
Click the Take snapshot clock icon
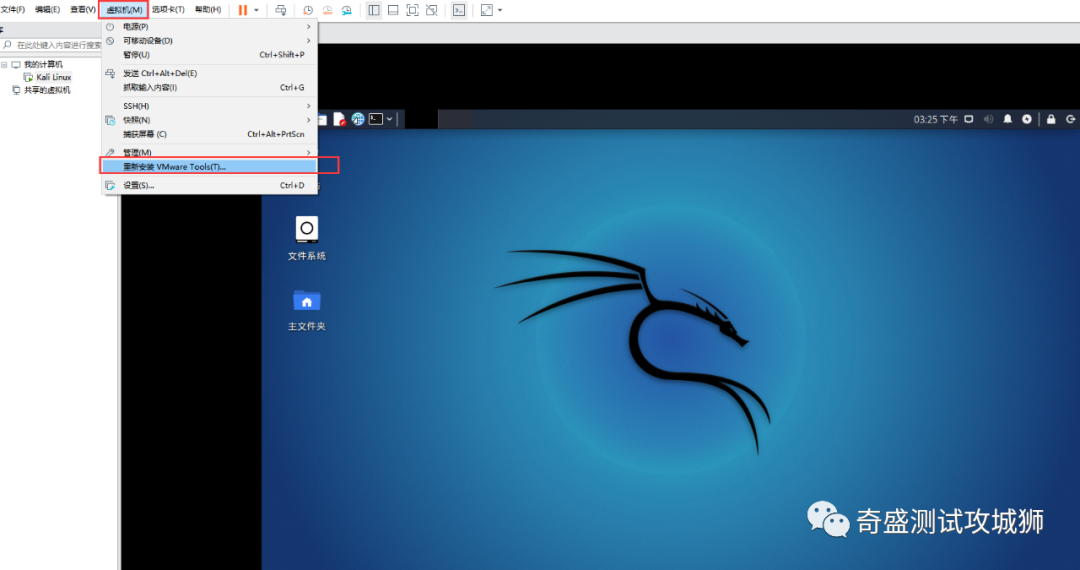click(x=308, y=10)
